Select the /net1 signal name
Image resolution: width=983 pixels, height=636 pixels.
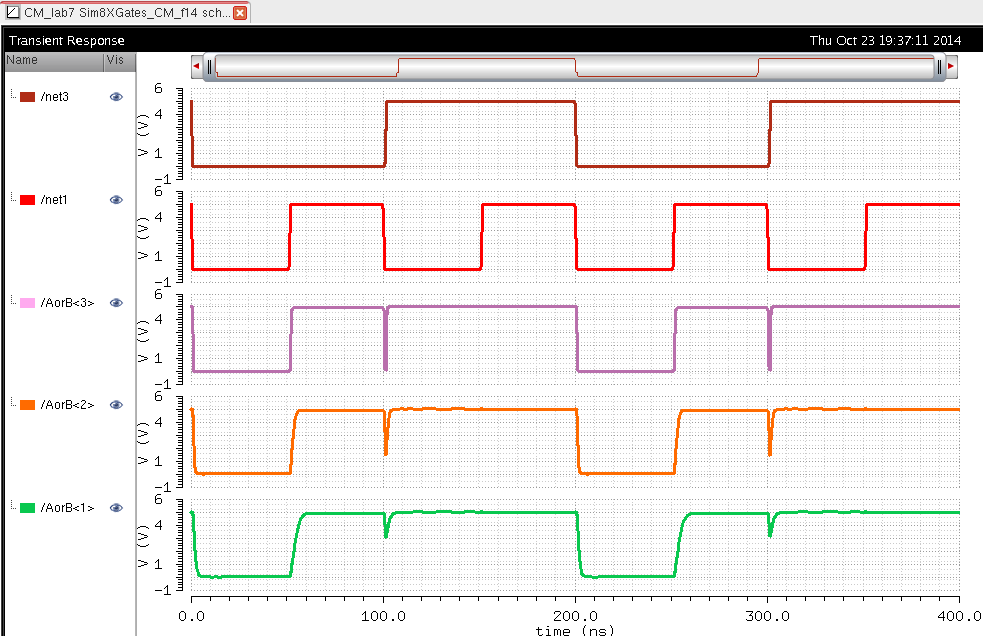pyautogui.click(x=54, y=199)
